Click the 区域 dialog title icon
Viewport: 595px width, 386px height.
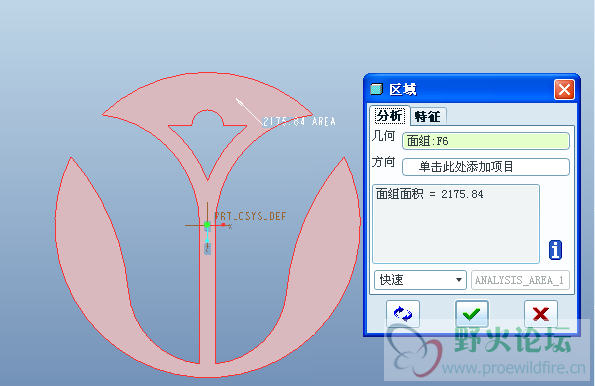(x=376, y=90)
